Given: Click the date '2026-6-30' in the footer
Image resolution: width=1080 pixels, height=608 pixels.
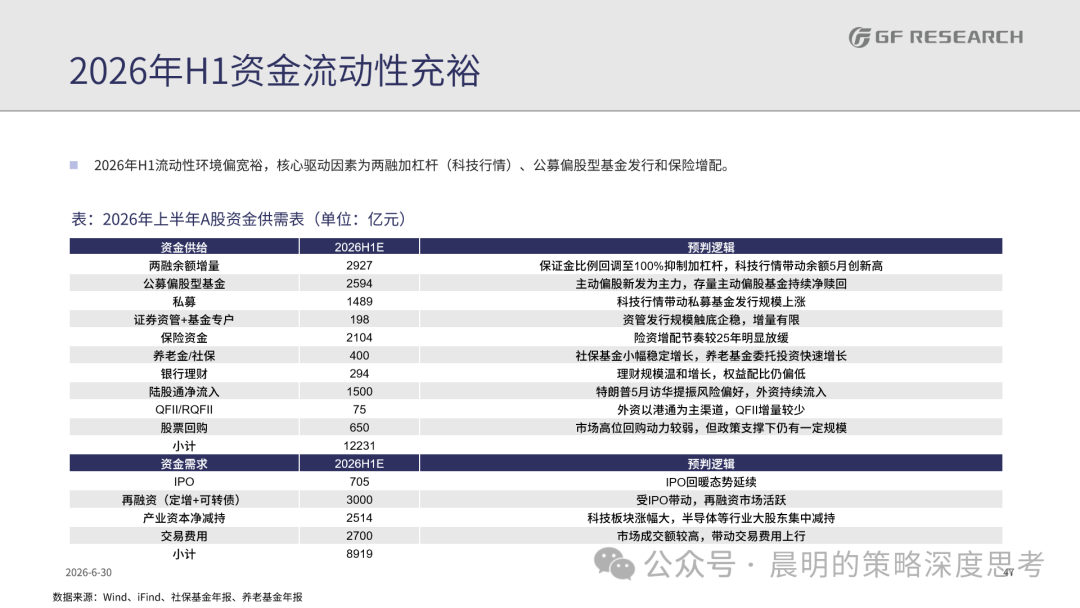Looking at the screenshot, I should 88,572.
